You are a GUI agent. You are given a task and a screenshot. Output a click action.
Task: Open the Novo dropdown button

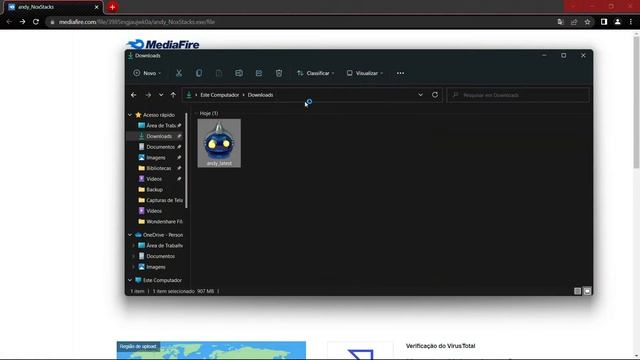(147, 73)
